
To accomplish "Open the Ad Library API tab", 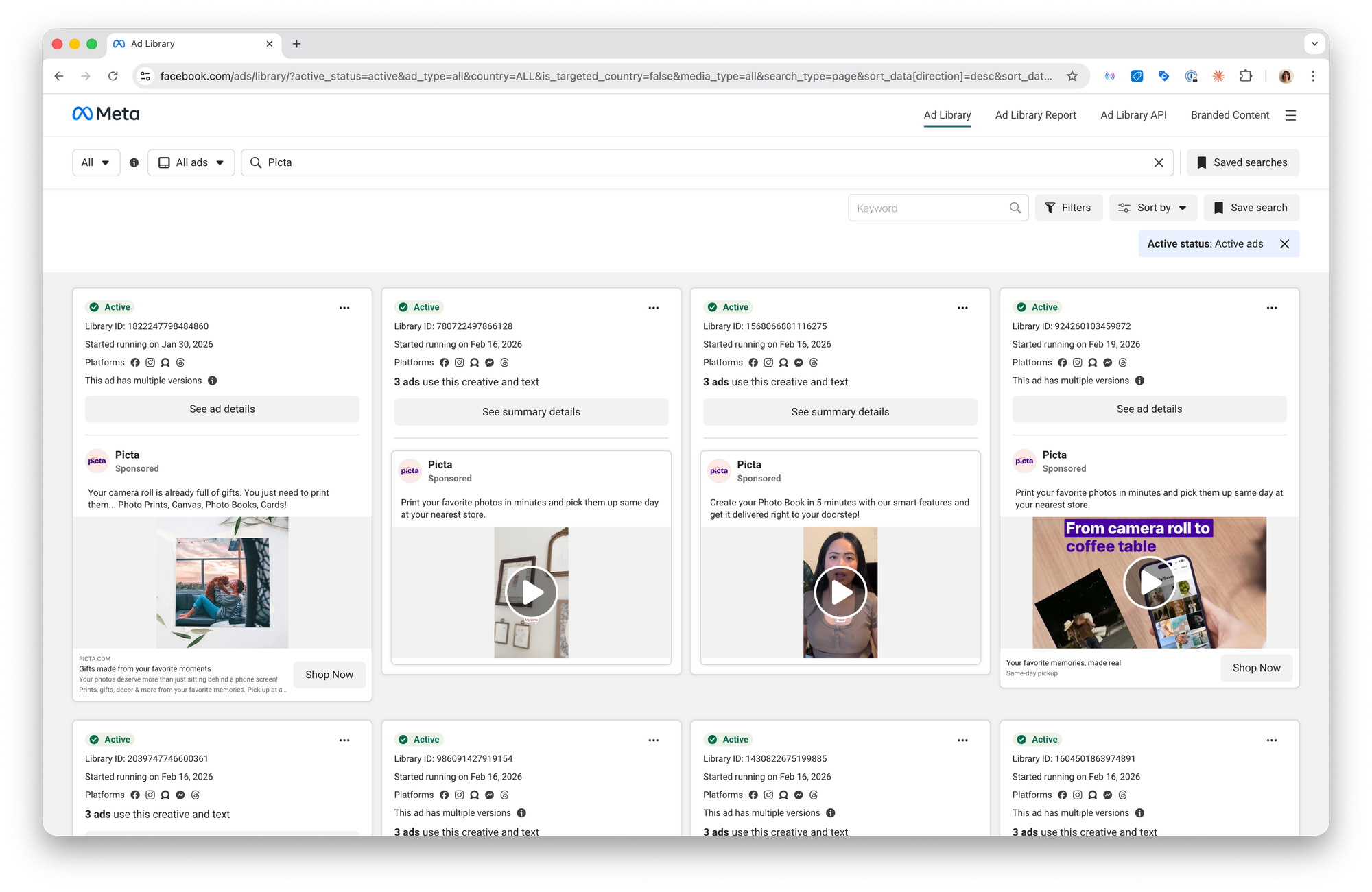I will point(1133,115).
